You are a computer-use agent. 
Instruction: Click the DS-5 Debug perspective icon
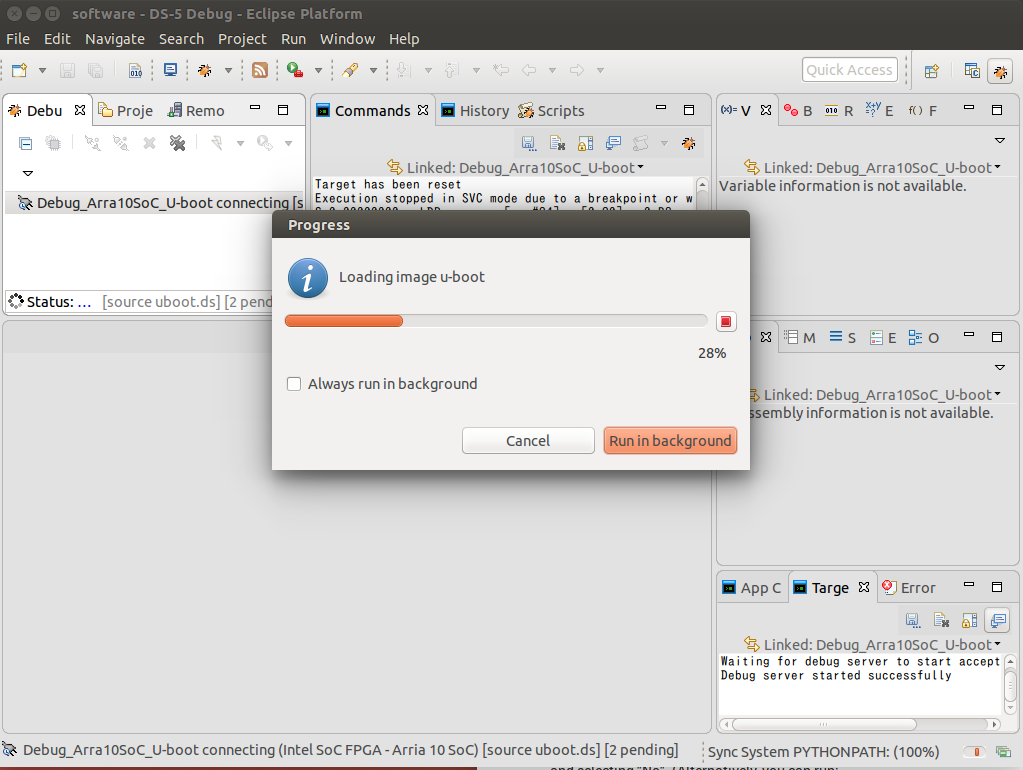coord(999,71)
